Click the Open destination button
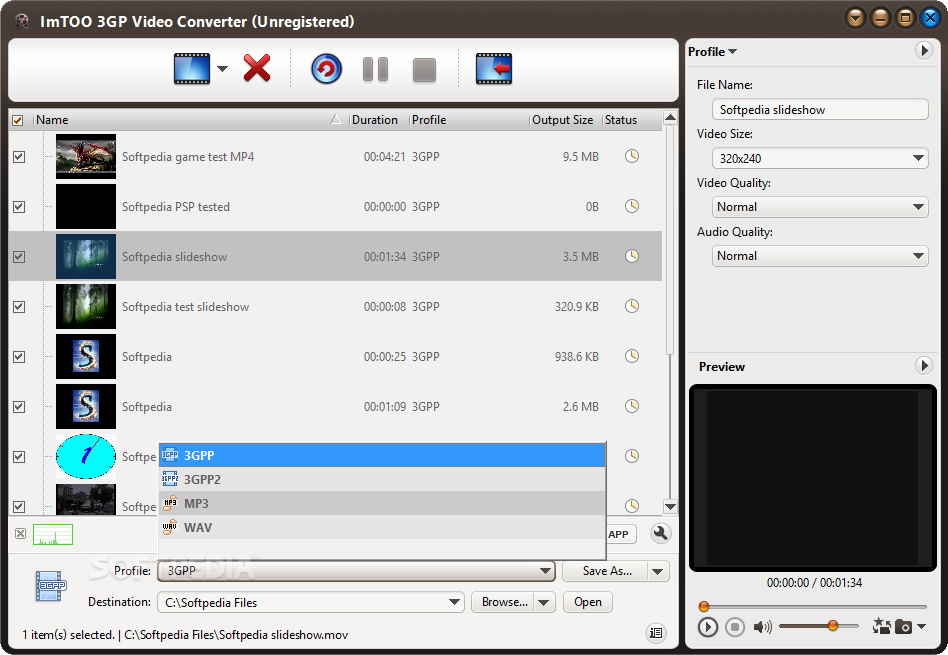The height and width of the screenshot is (655, 948). pos(588,602)
